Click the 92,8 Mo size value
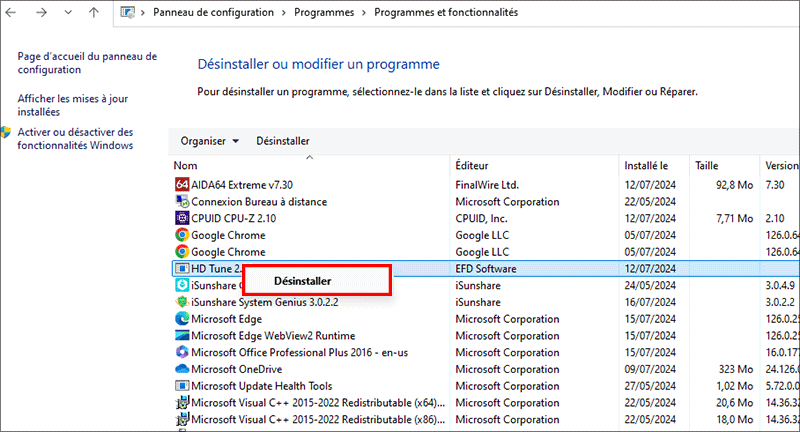The height and width of the screenshot is (432, 800). (734, 185)
